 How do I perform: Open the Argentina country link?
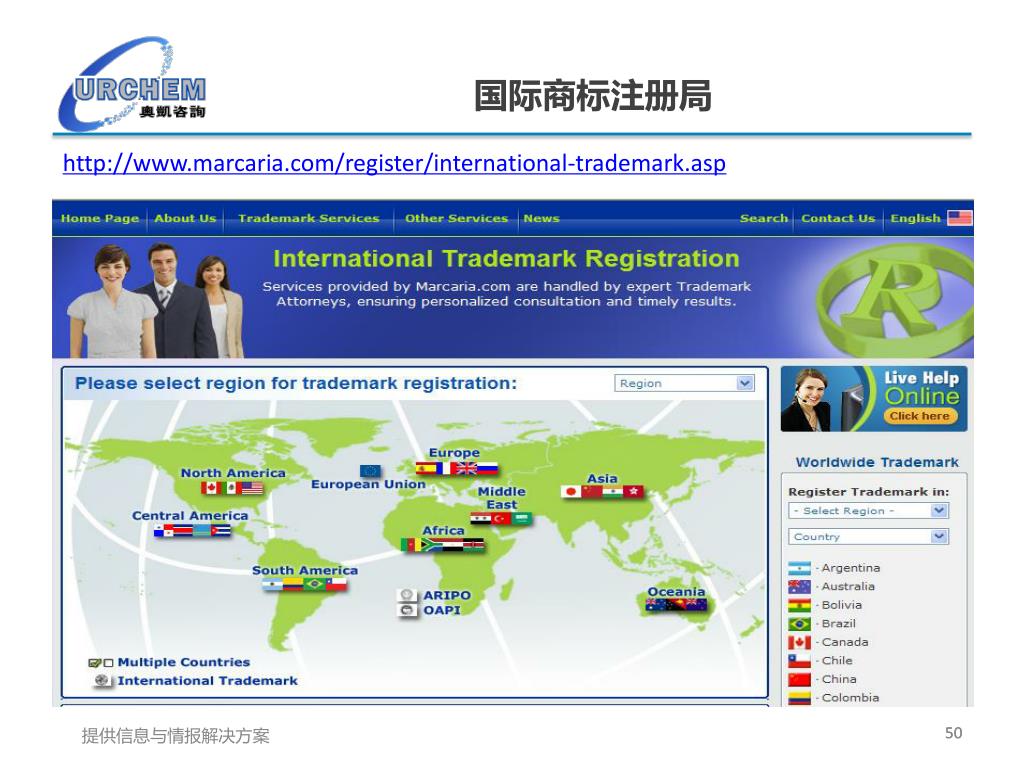851,568
